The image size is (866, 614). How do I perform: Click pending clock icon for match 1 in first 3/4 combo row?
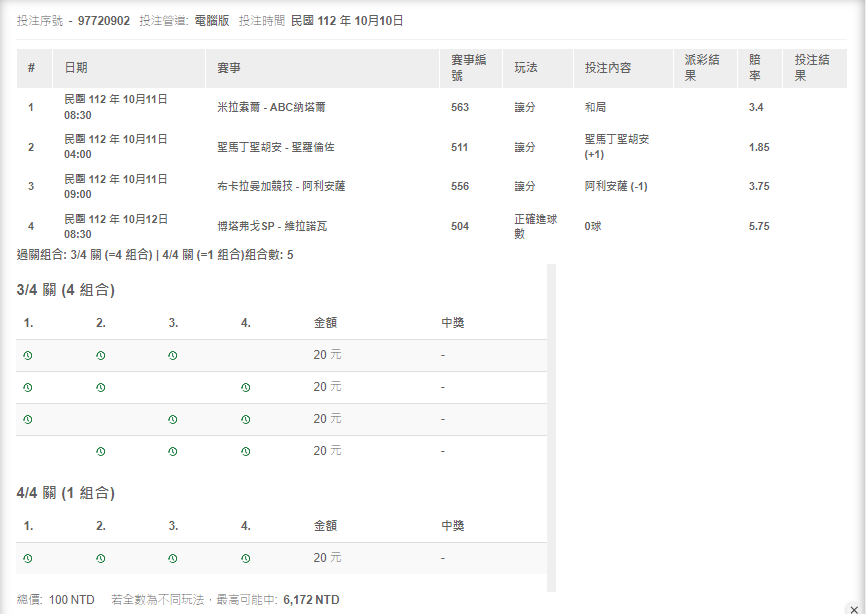pyautogui.click(x=28, y=356)
